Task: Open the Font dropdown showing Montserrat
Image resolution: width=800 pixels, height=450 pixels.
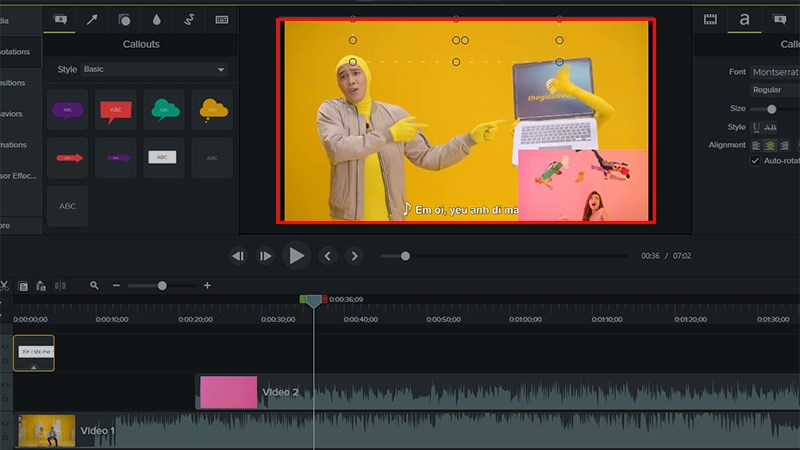Action: click(775, 72)
